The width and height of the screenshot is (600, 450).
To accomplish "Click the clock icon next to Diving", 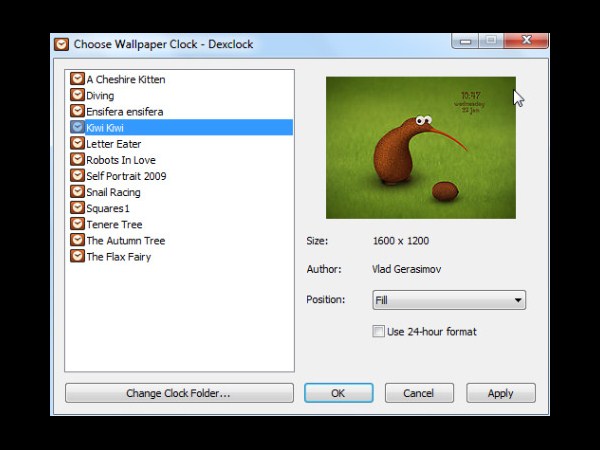I will pyautogui.click(x=77, y=95).
